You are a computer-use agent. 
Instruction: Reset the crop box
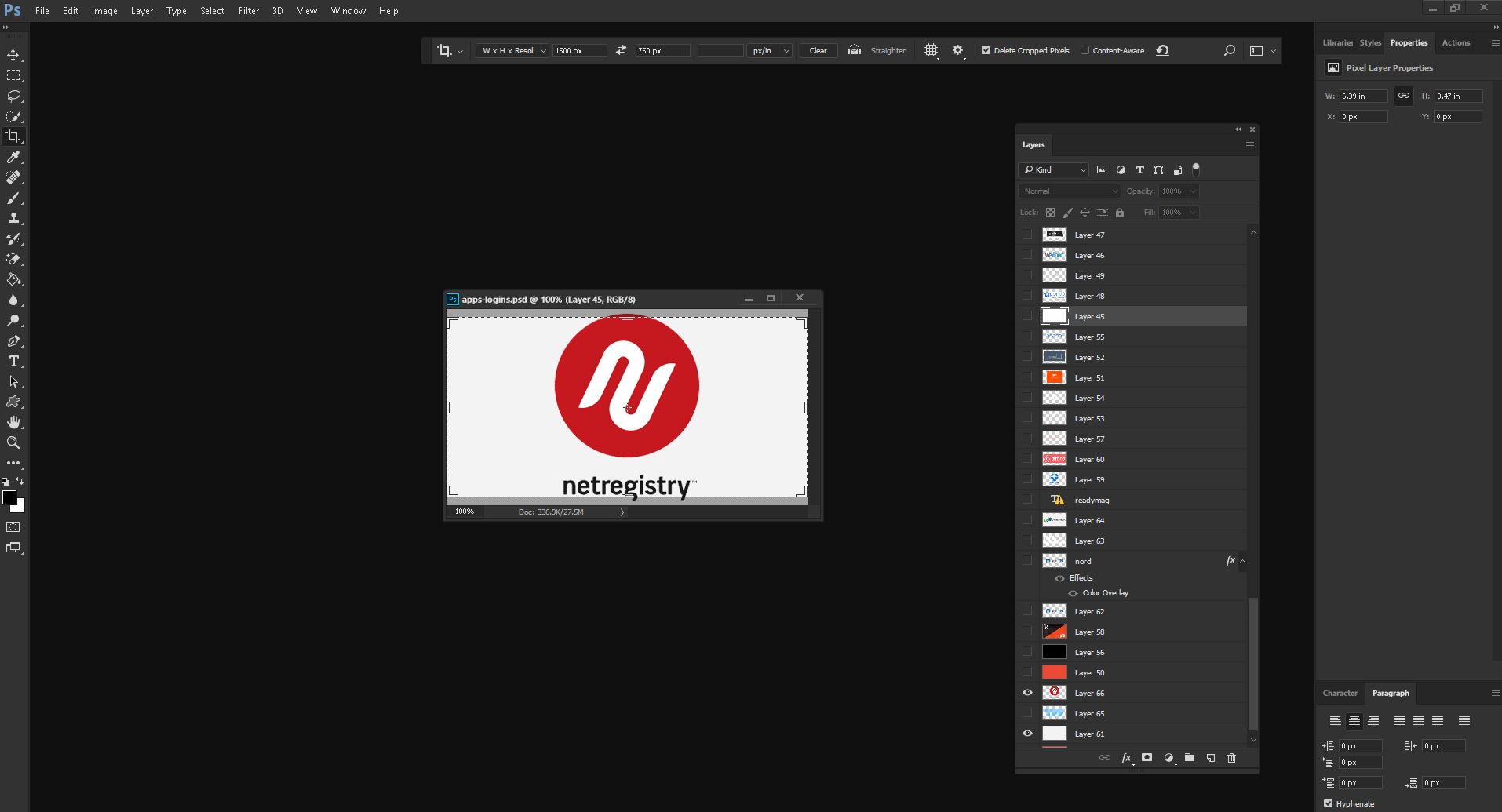click(1162, 50)
